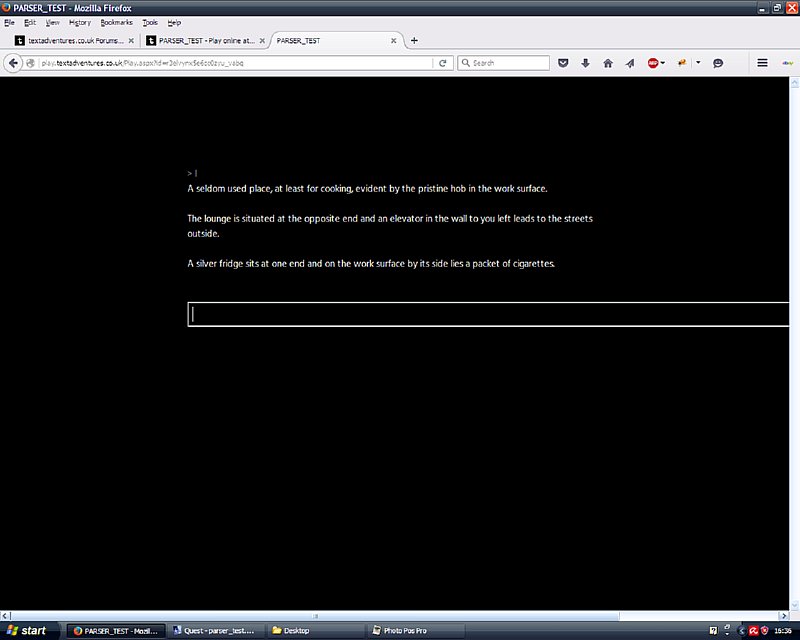Click the eBay toolbar icon
The height and width of the screenshot is (640, 800).
point(787,62)
